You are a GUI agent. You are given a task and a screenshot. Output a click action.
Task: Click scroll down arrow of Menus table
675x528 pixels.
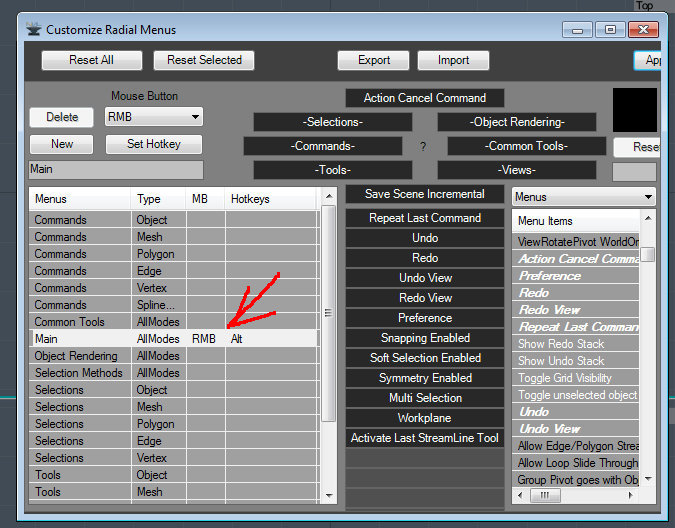(329, 495)
